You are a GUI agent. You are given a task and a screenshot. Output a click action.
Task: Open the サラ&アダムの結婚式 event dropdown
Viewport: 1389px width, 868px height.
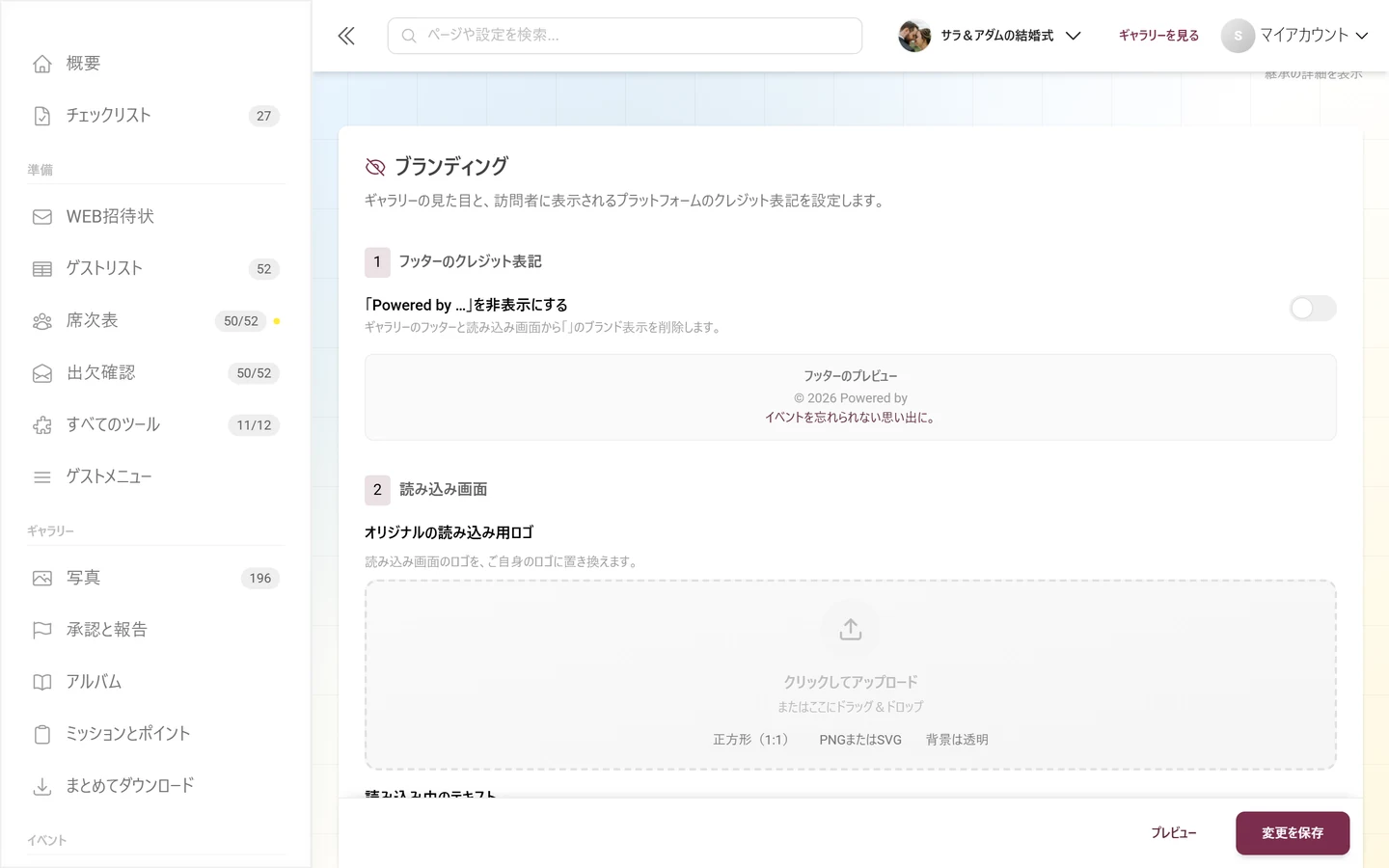tap(990, 36)
